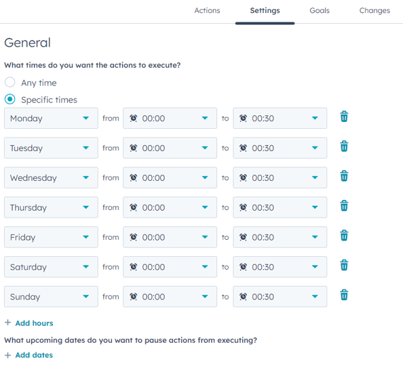Open the Friday day dropdown
The image size is (403, 372).
(51, 237)
